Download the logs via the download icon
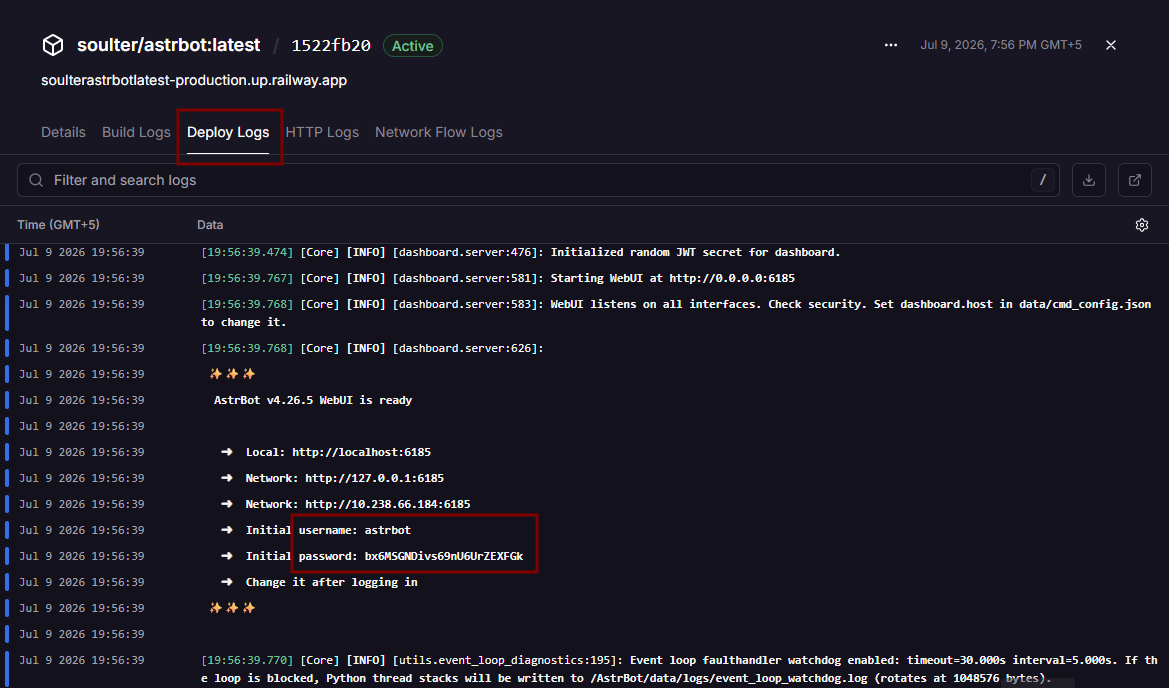The height and width of the screenshot is (688, 1169). [x=1088, y=180]
